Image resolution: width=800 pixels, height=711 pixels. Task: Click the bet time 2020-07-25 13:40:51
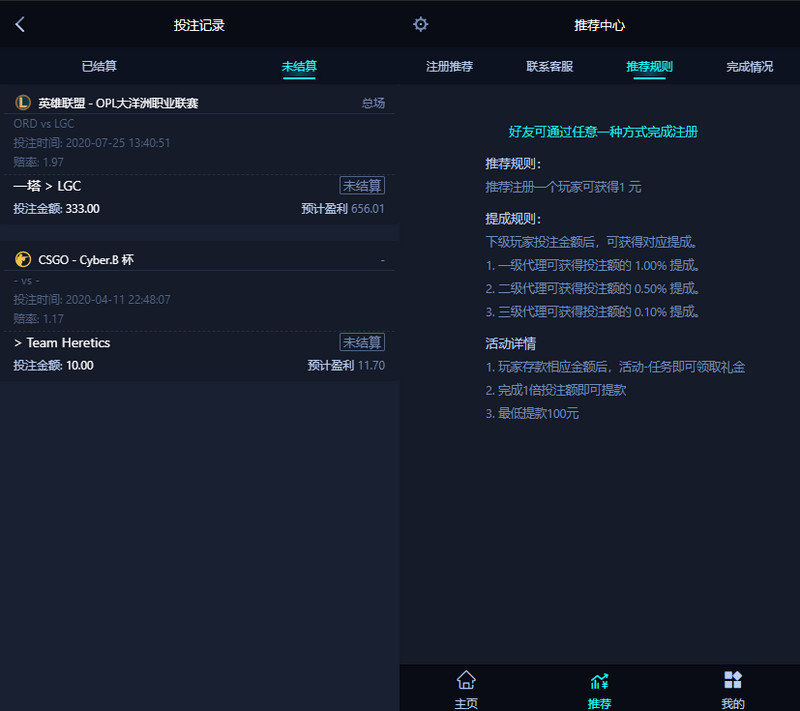point(92,143)
